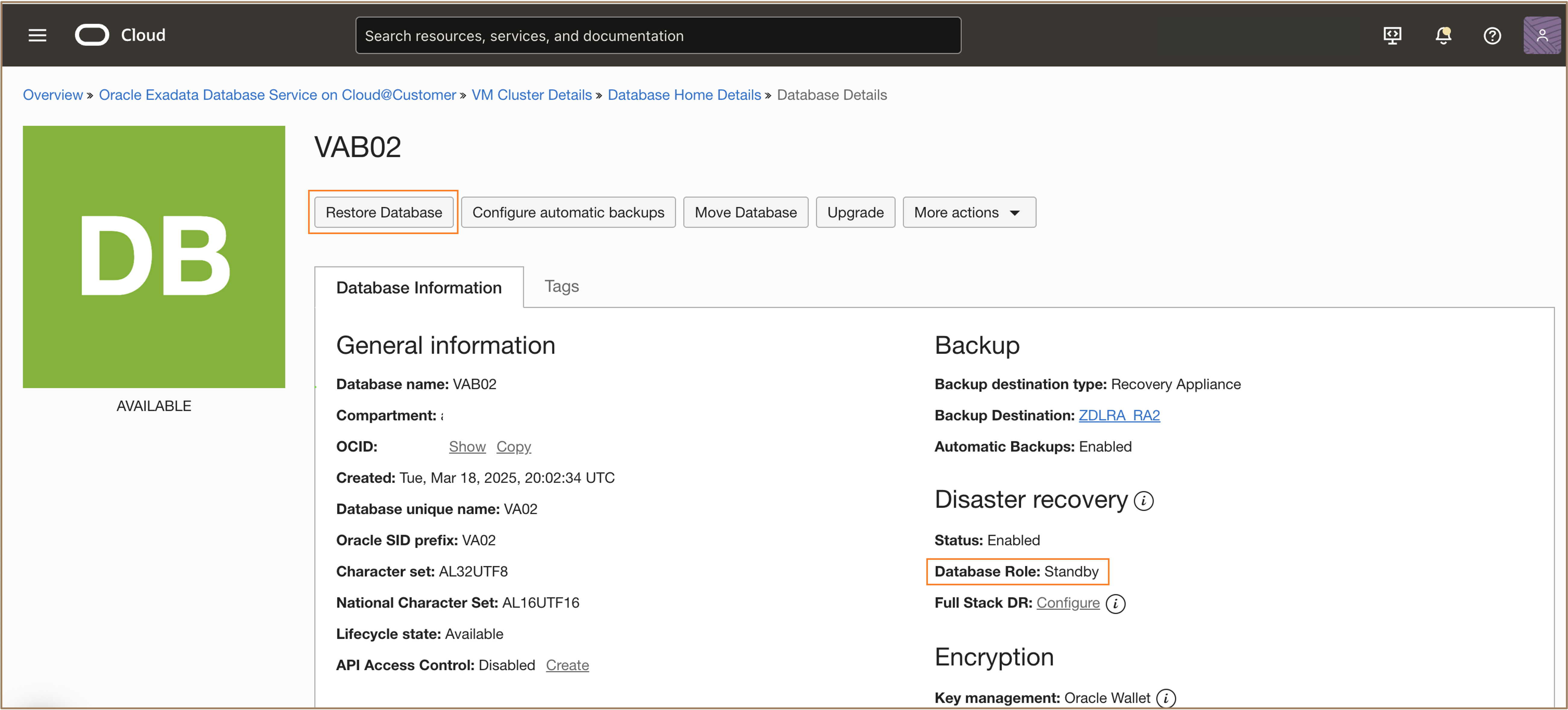Click the help question mark icon

coord(1492,35)
